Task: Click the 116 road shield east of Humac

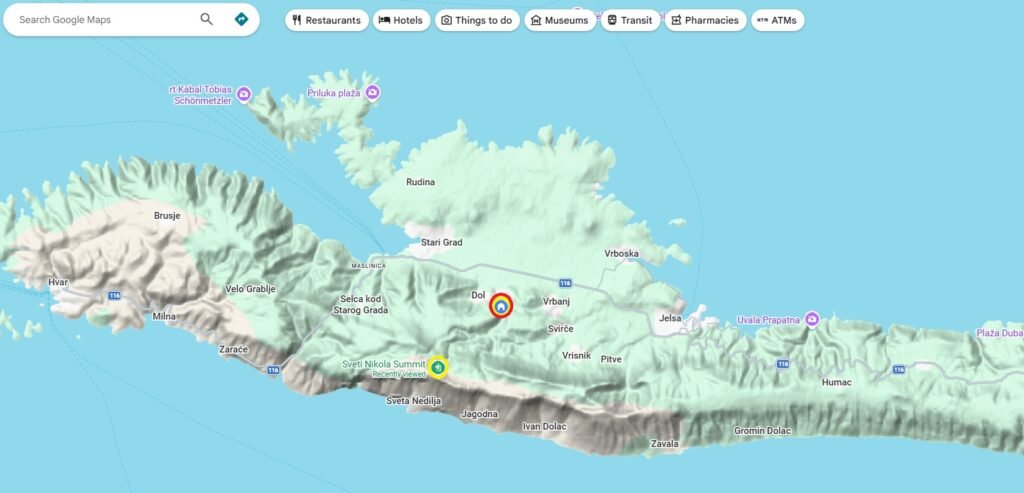Action: tap(899, 370)
